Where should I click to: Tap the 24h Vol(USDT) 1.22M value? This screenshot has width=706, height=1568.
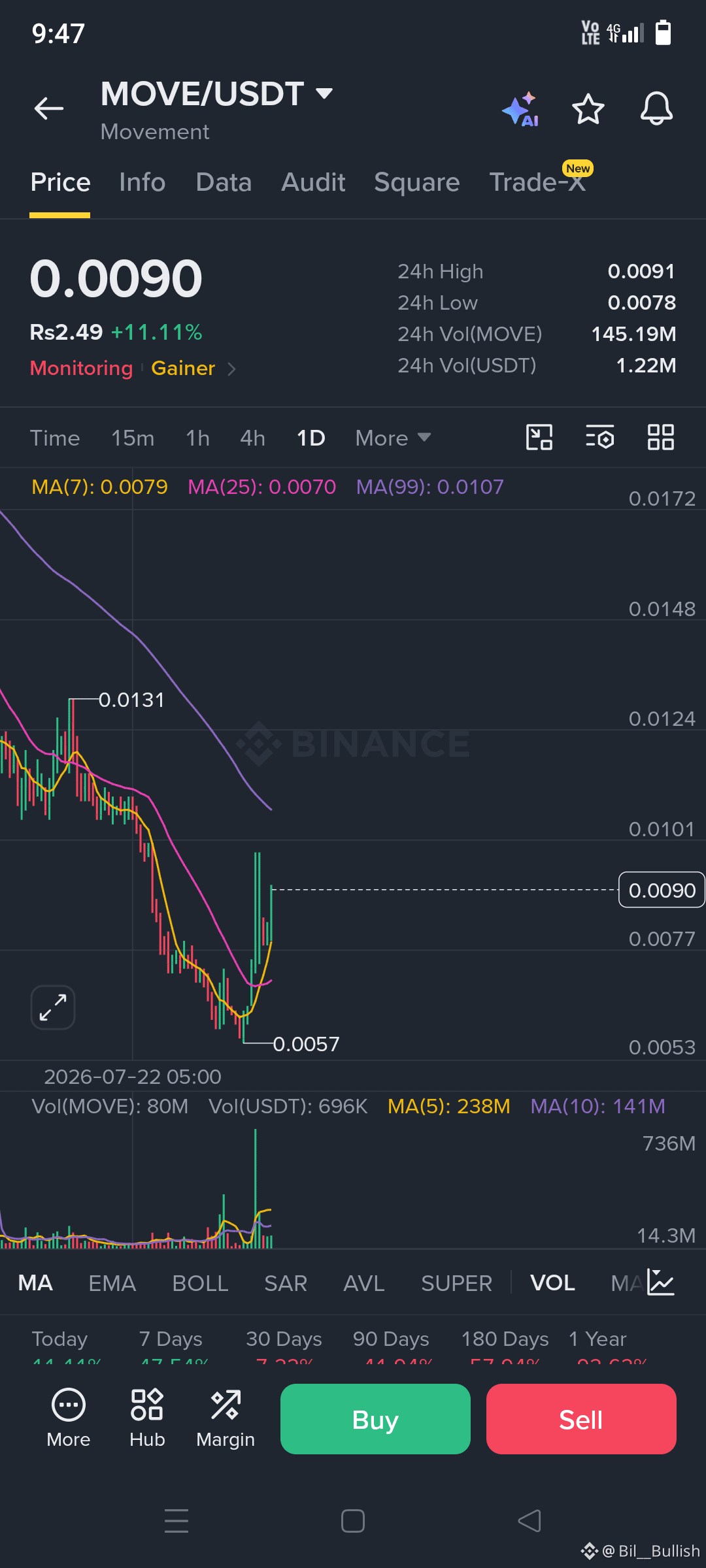646,365
